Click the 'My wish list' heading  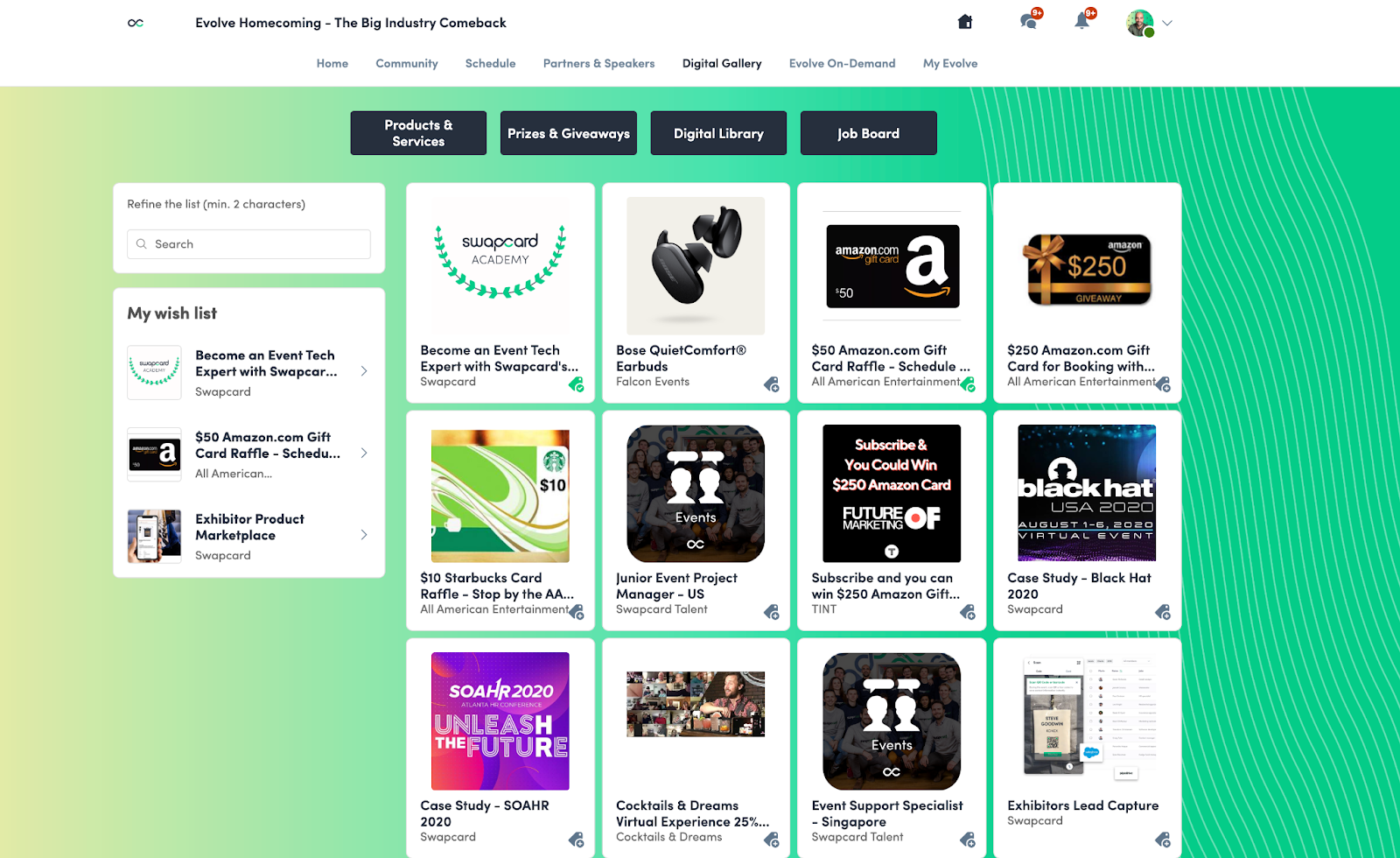click(172, 313)
